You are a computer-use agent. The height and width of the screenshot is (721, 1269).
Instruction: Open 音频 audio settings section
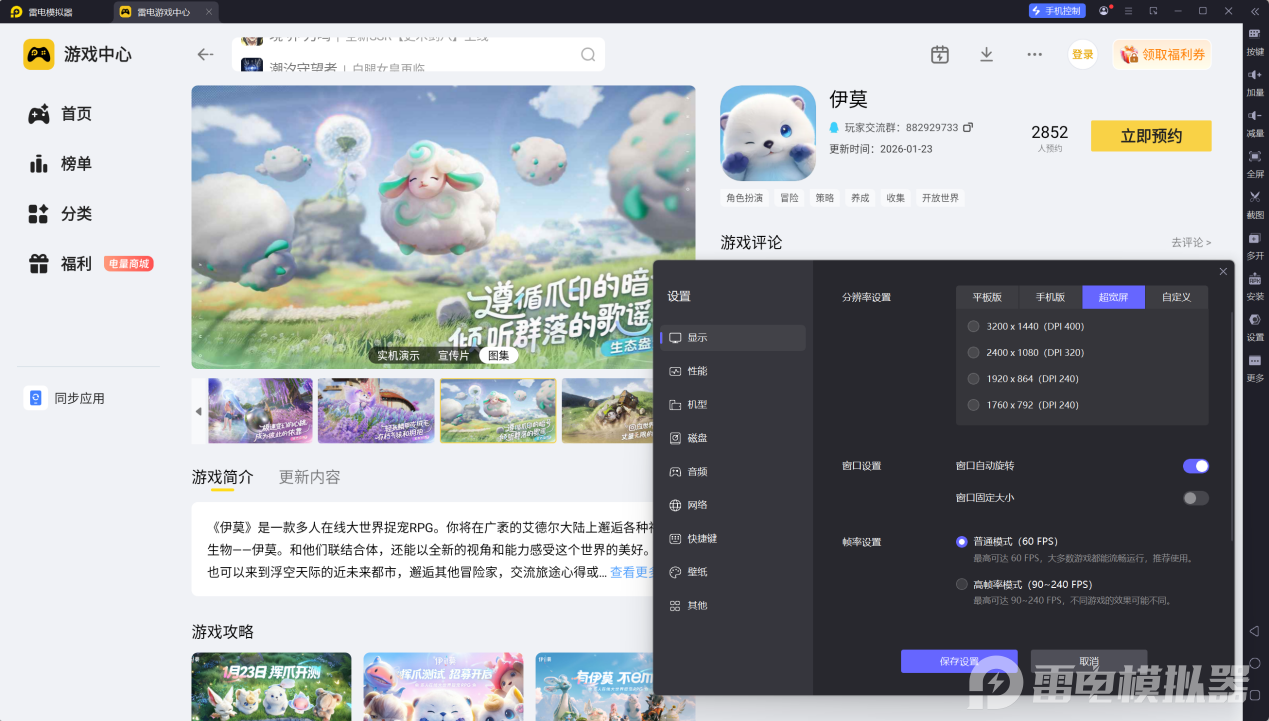[733, 472]
